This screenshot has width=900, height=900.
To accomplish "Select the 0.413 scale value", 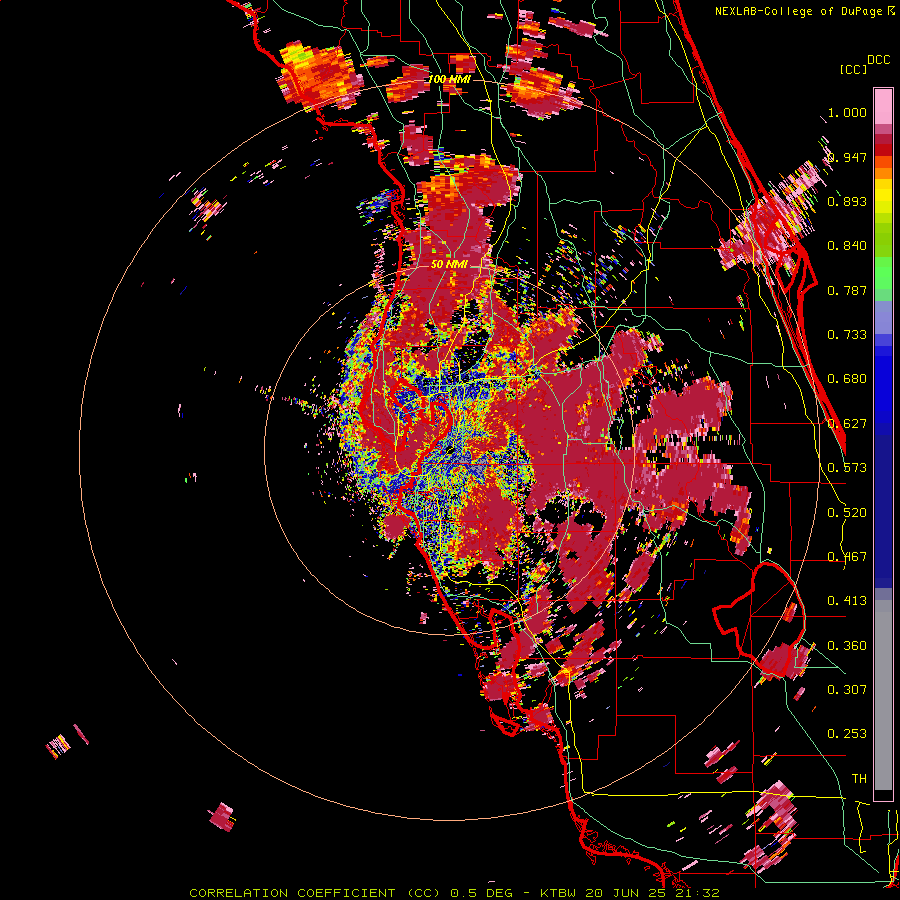I will [x=847, y=601].
